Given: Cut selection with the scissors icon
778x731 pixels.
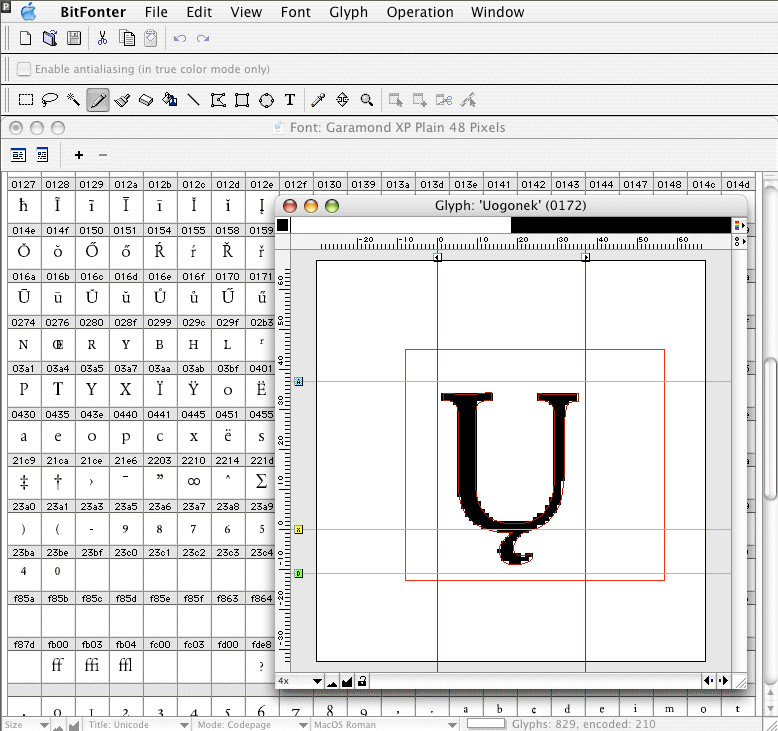Looking at the screenshot, I should point(102,38).
